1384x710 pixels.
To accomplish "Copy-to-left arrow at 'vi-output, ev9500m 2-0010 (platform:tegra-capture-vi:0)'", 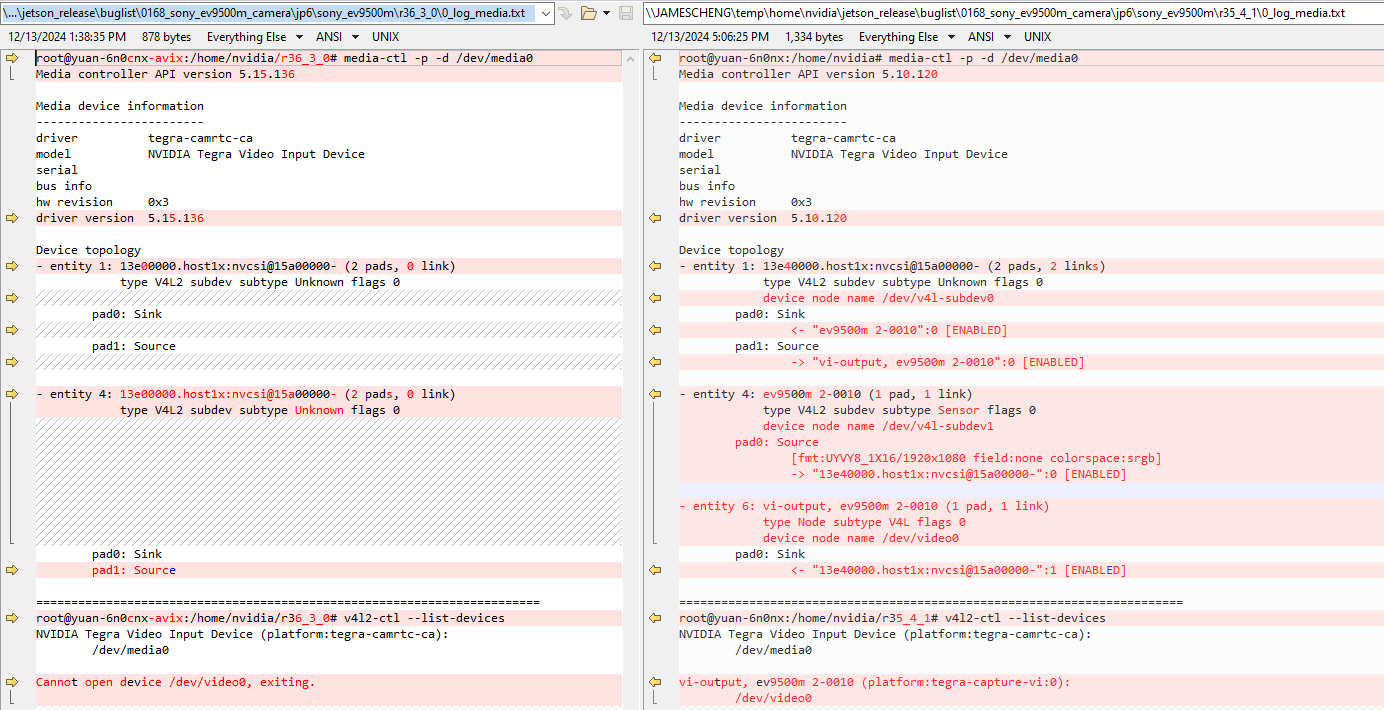I will pyautogui.click(x=655, y=682).
